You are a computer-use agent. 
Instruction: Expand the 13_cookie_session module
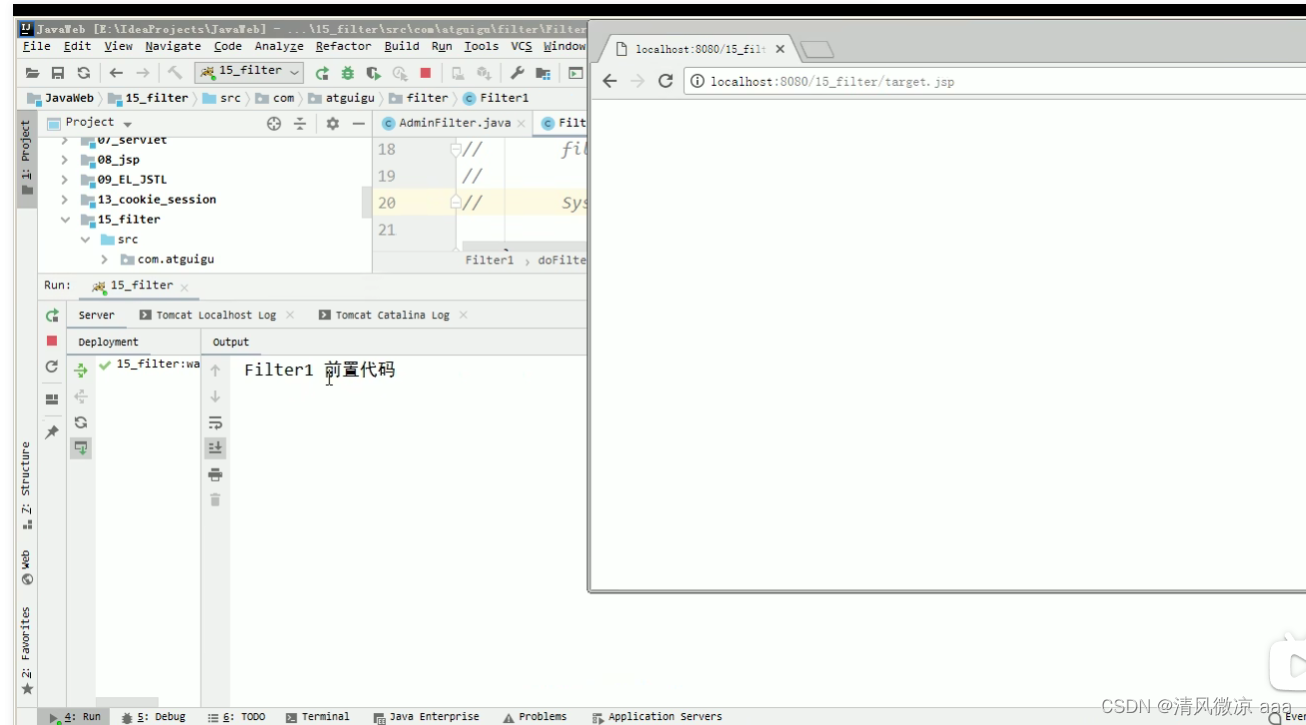(x=64, y=200)
